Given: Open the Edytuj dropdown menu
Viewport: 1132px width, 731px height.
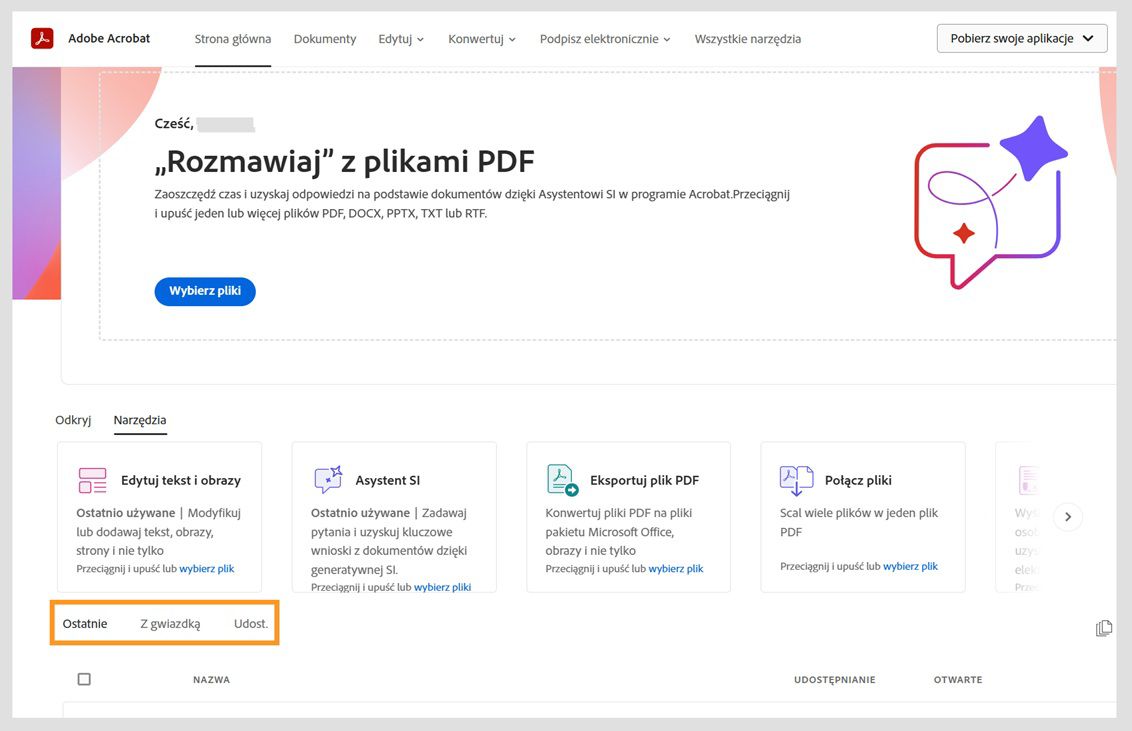Looking at the screenshot, I should click(400, 38).
